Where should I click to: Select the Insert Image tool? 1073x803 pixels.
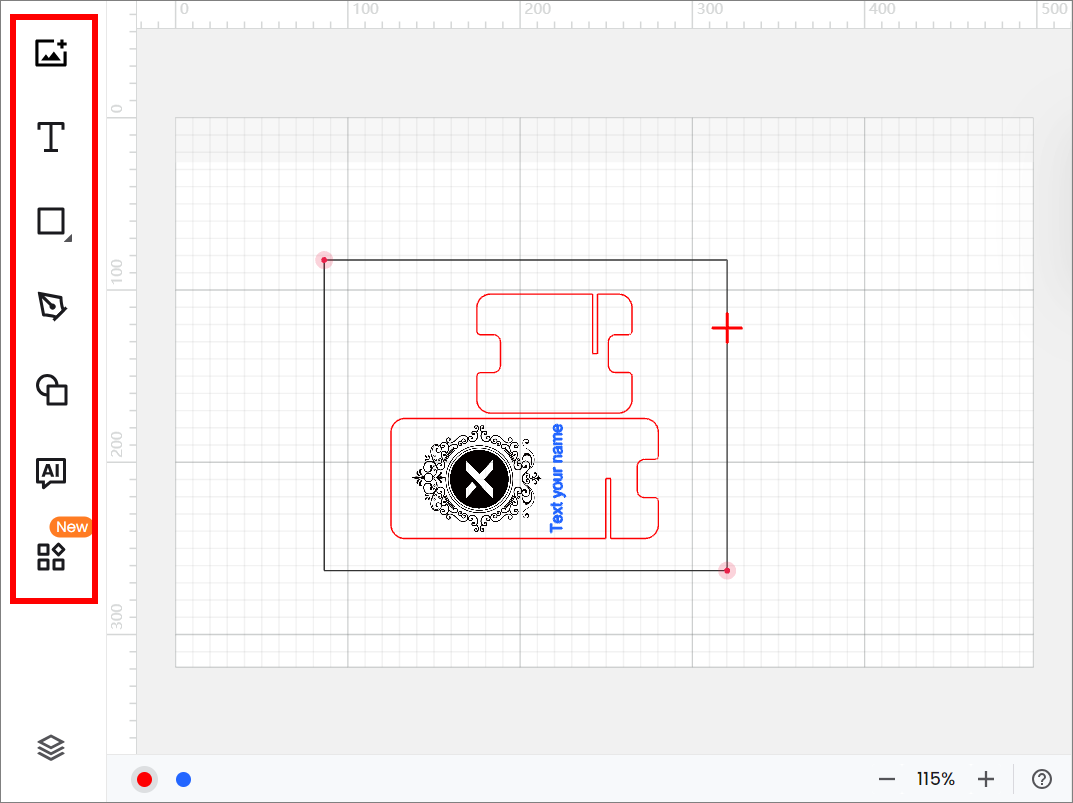pyautogui.click(x=51, y=53)
